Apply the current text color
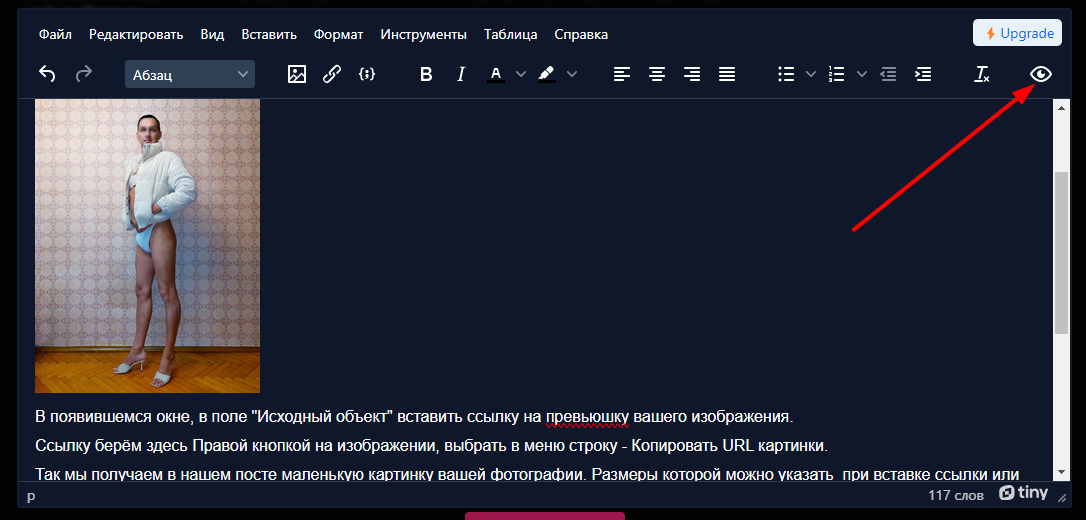 click(496, 74)
